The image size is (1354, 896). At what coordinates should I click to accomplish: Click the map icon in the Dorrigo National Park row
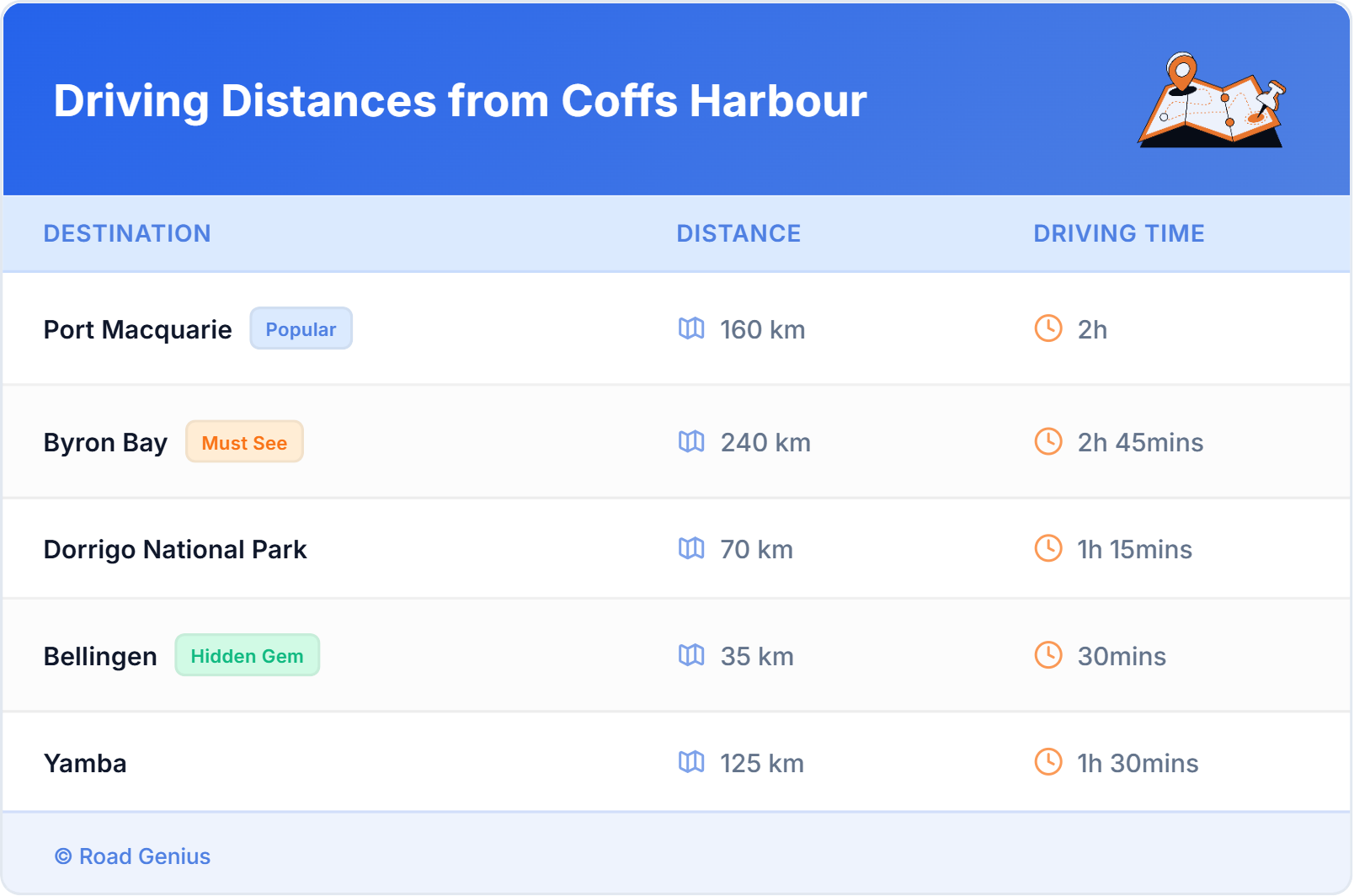pyautogui.click(x=692, y=548)
